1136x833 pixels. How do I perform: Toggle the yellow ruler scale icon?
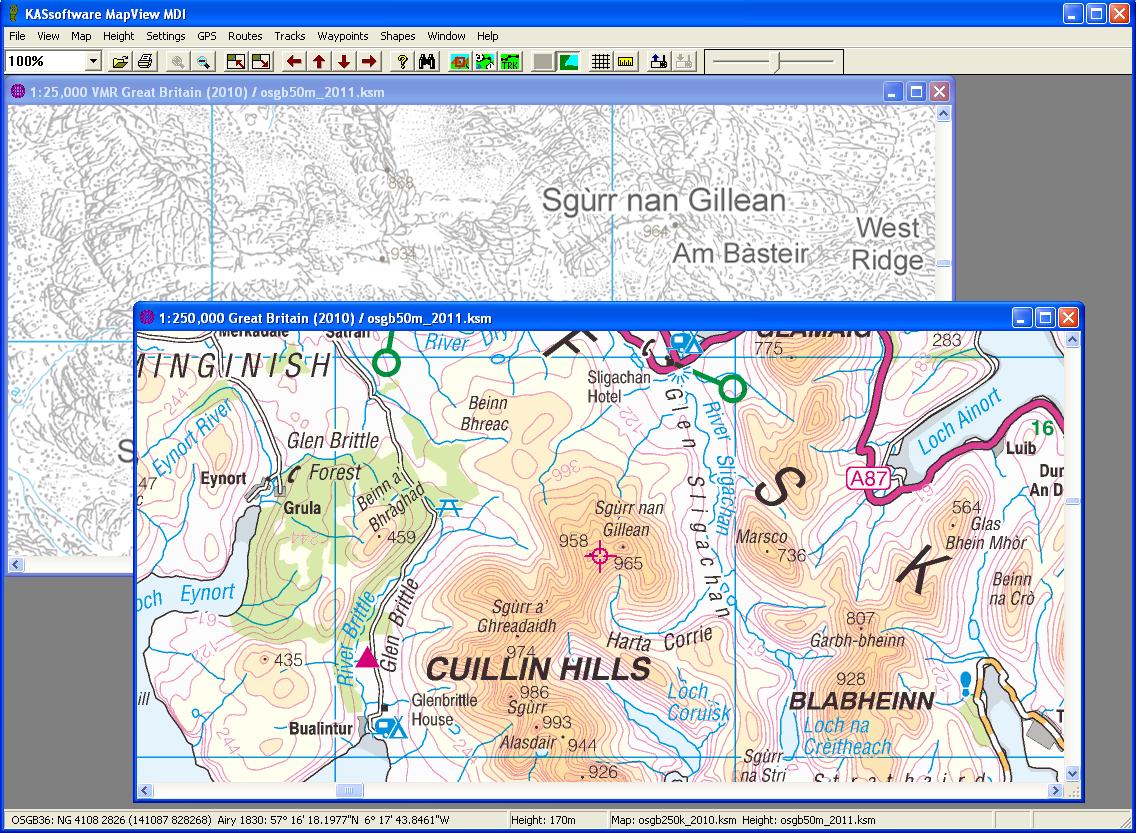point(625,62)
